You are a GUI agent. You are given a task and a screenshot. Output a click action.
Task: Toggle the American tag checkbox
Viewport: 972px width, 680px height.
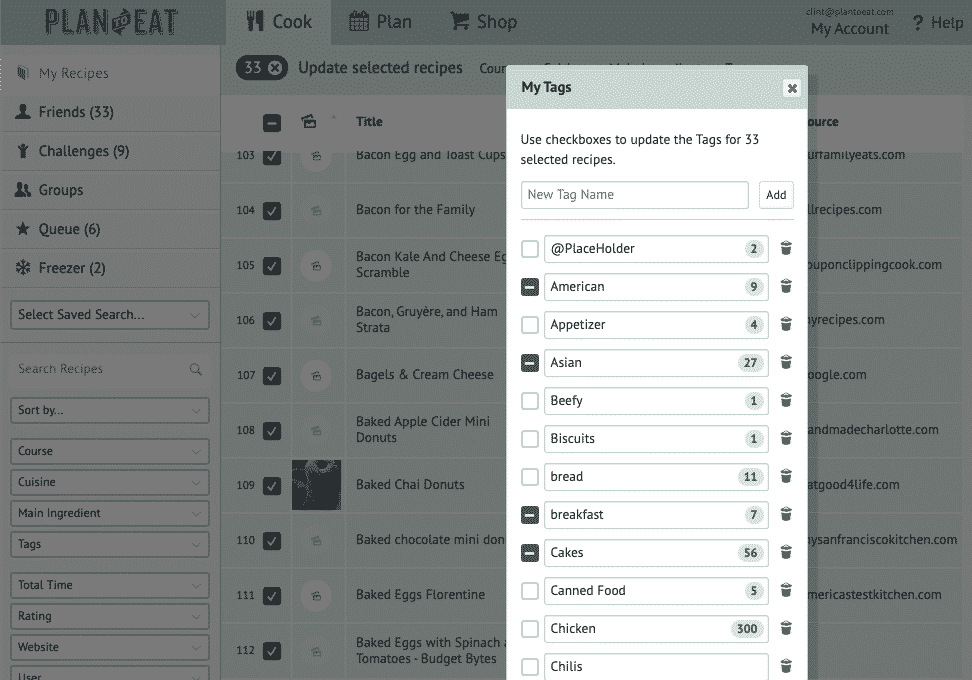[530, 287]
